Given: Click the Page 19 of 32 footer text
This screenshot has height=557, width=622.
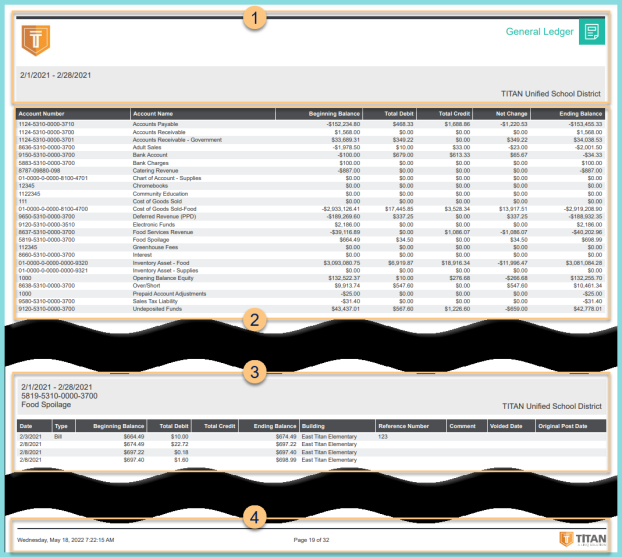Looking at the screenshot, I should click(311, 540).
